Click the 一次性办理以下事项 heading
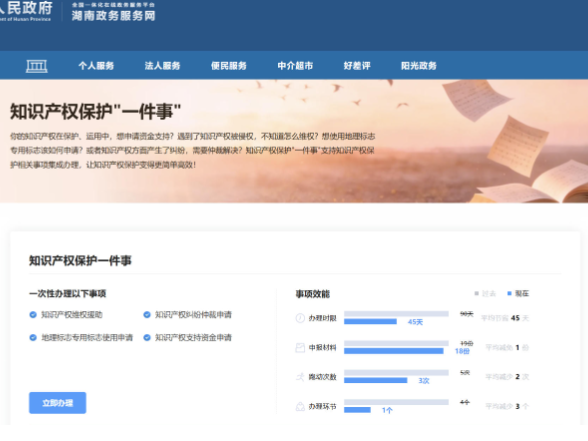This screenshot has height=441, width=588. 68,294
